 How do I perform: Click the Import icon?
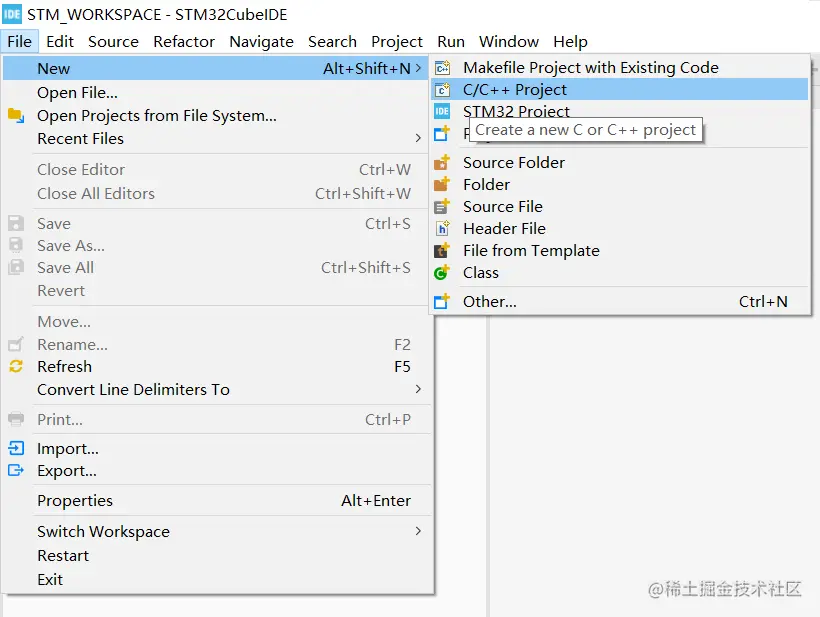(16, 448)
